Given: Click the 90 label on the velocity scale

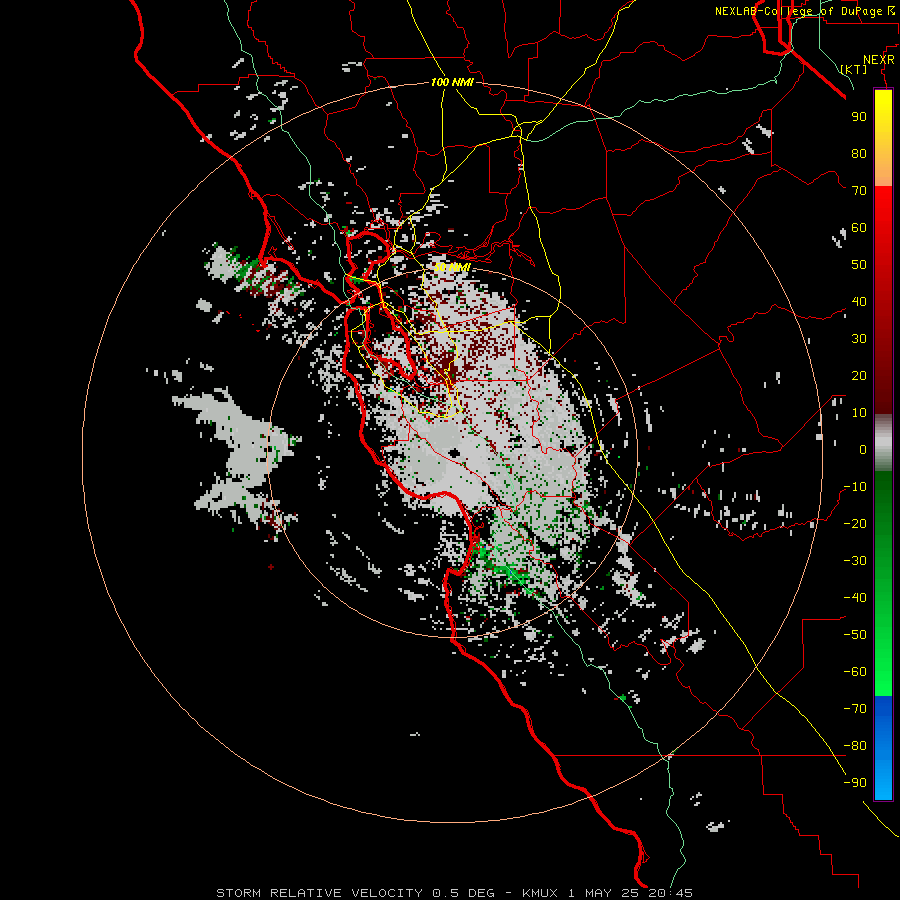Looking at the screenshot, I should pos(859,117).
